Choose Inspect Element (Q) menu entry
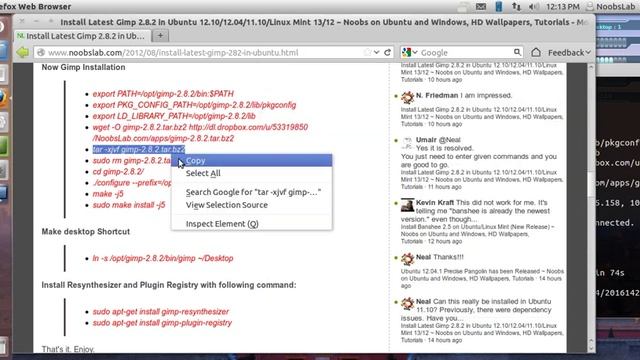Image resolution: width=640 pixels, height=360 pixels. (251, 224)
